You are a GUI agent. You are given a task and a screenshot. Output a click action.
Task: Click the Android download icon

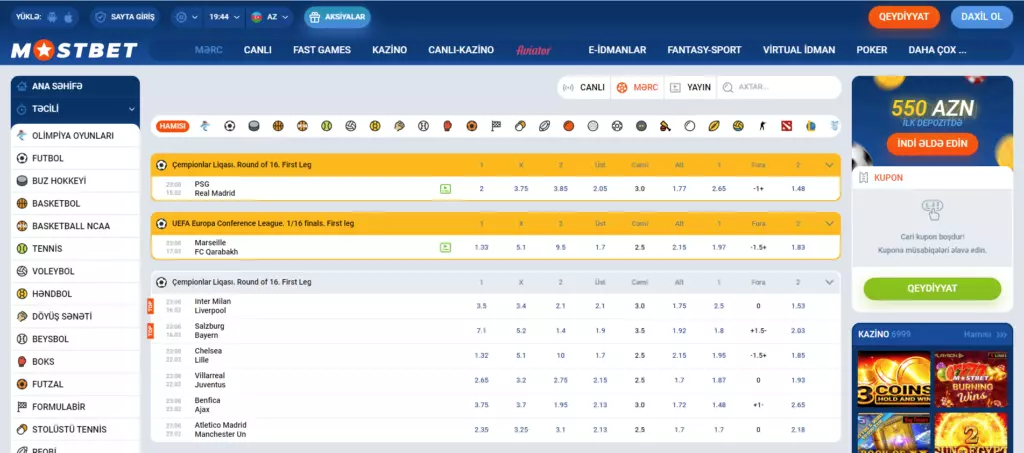tap(52, 18)
